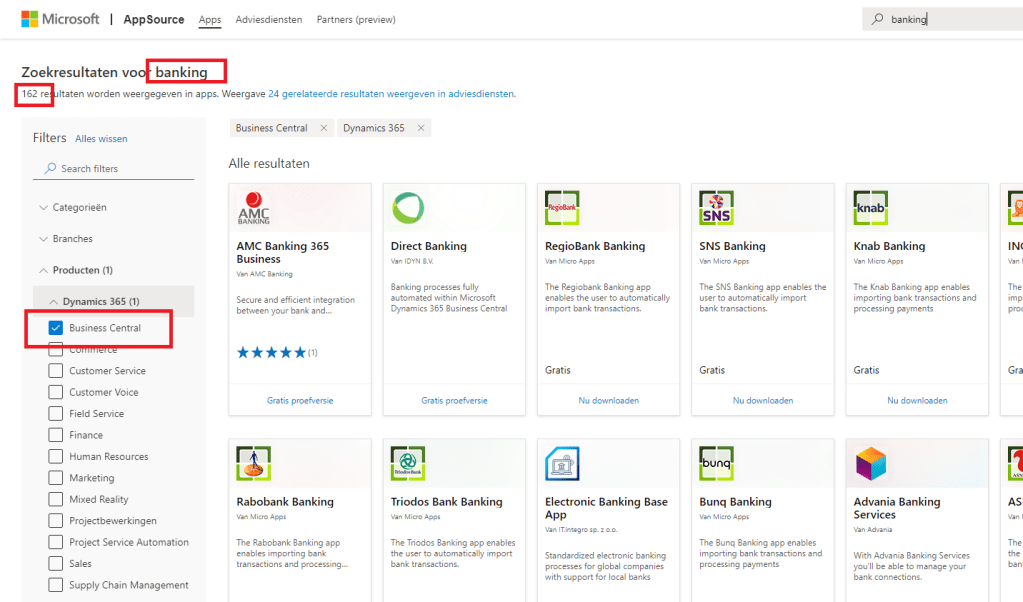Remove the Dynamics 365 filter chip

click(422, 127)
